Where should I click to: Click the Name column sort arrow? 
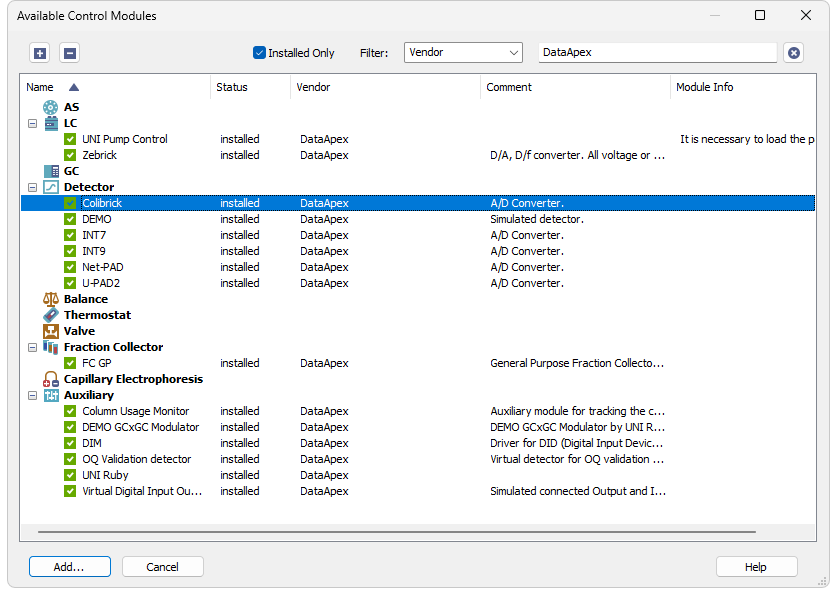pyautogui.click(x=74, y=87)
